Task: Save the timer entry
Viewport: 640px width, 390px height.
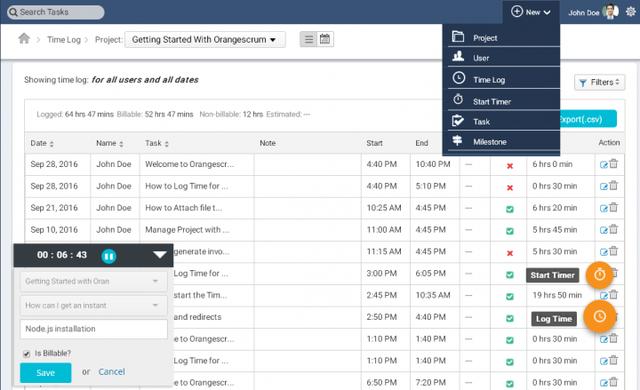Action: (46, 372)
